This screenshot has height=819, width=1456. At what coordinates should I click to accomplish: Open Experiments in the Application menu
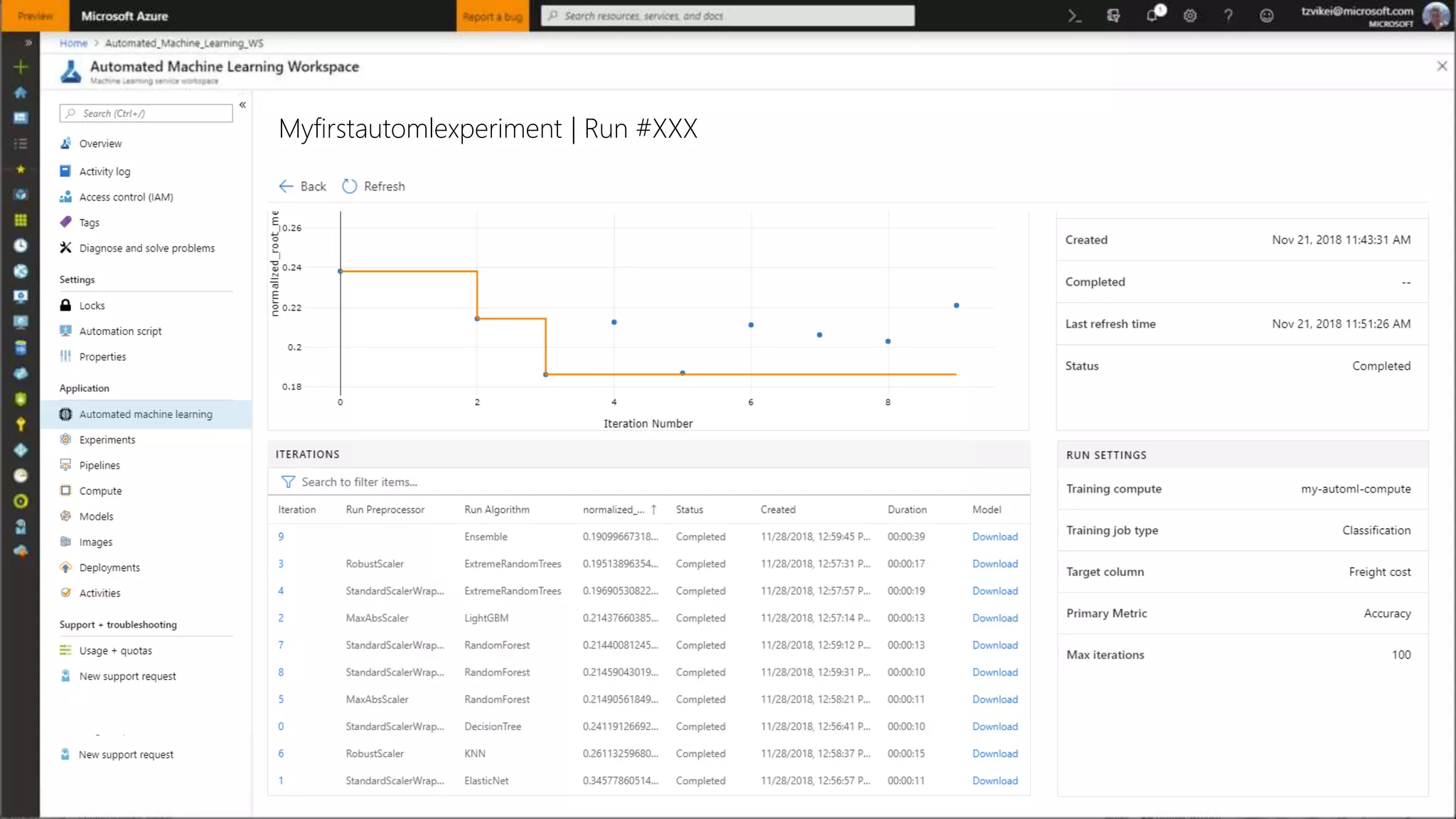107,440
